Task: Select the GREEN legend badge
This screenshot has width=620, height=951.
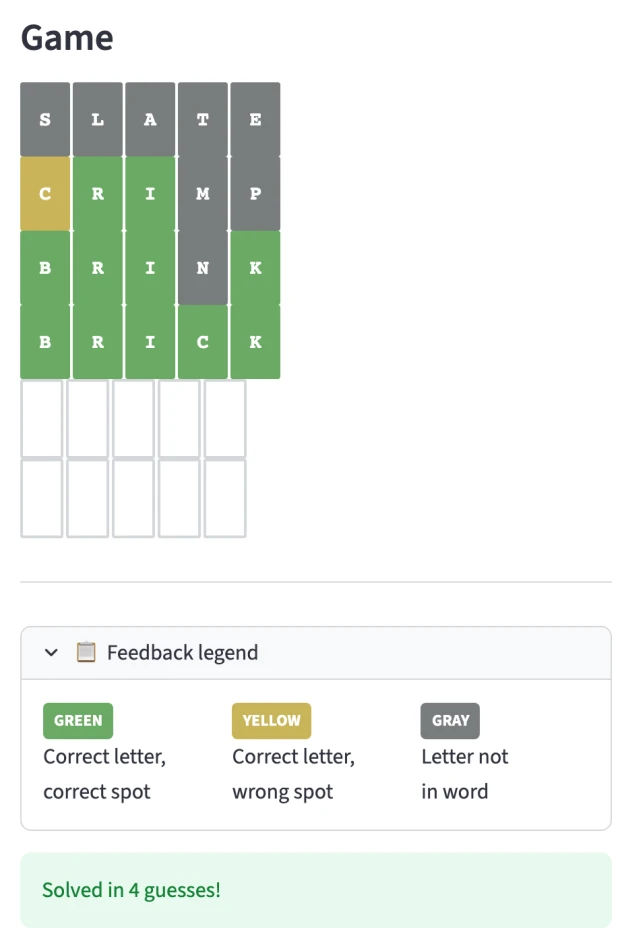Action: tap(78, 721)
